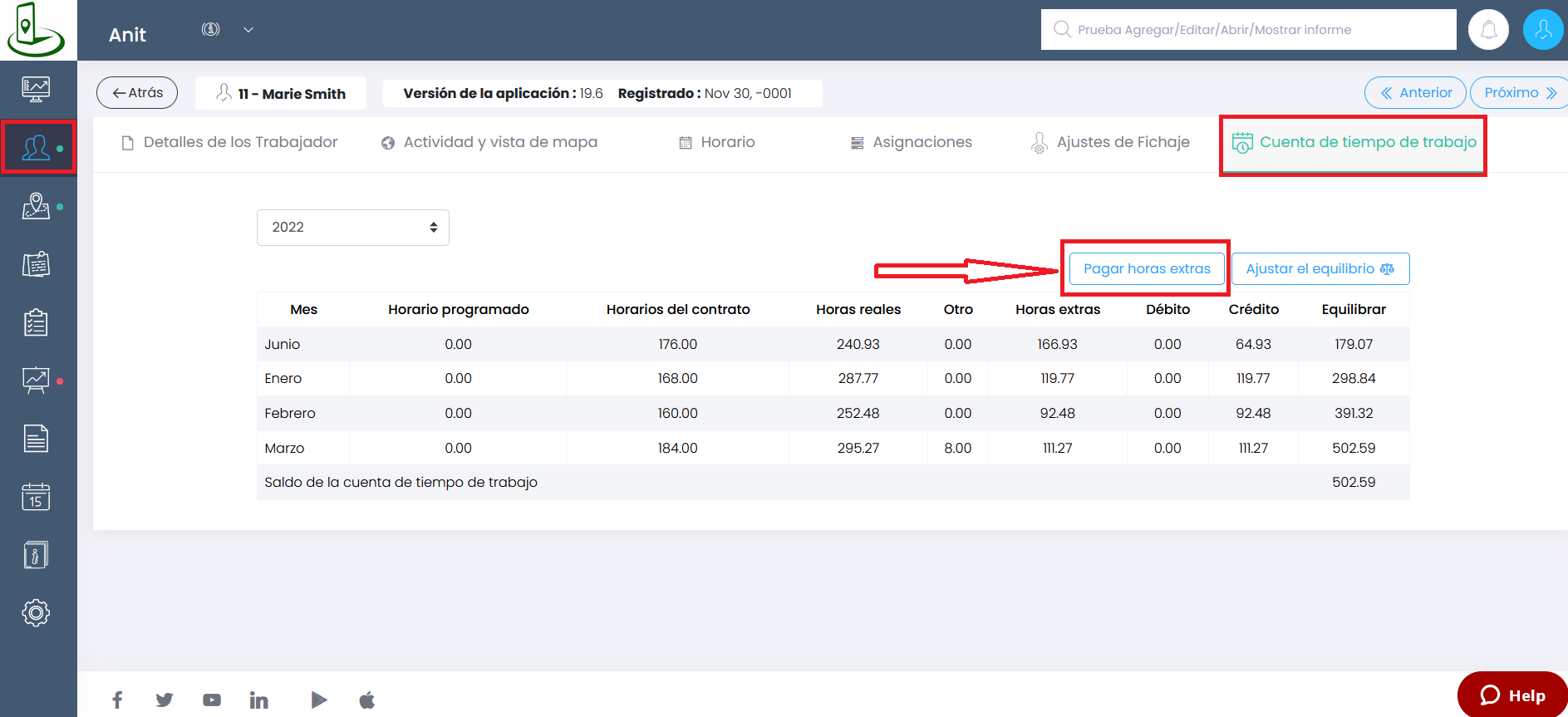The height and width of the screenshot is (717, 1568).
Task: Click the Mes column header
Action: pos(303,309)
